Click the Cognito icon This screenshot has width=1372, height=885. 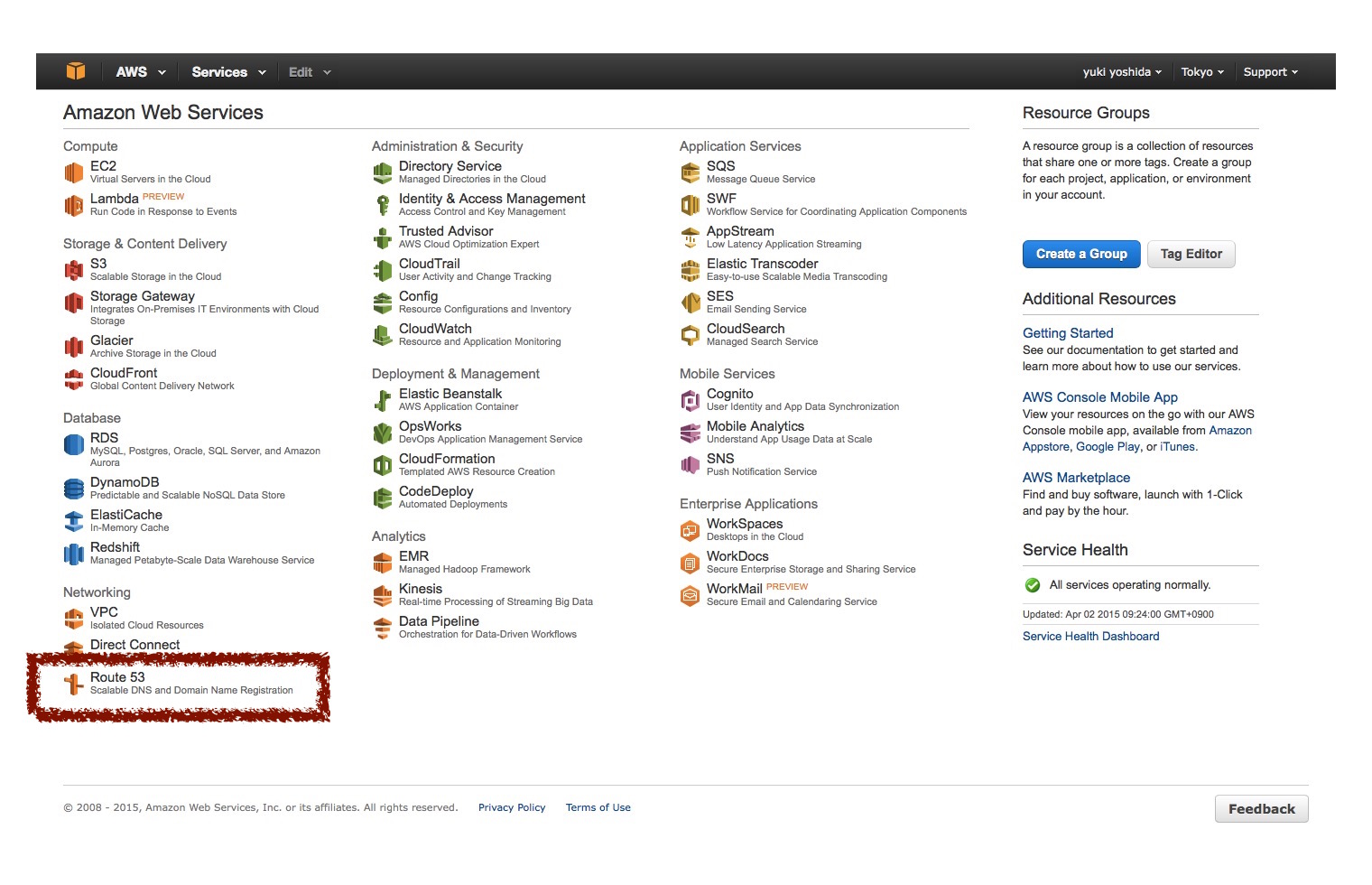(x=691, y=400)
